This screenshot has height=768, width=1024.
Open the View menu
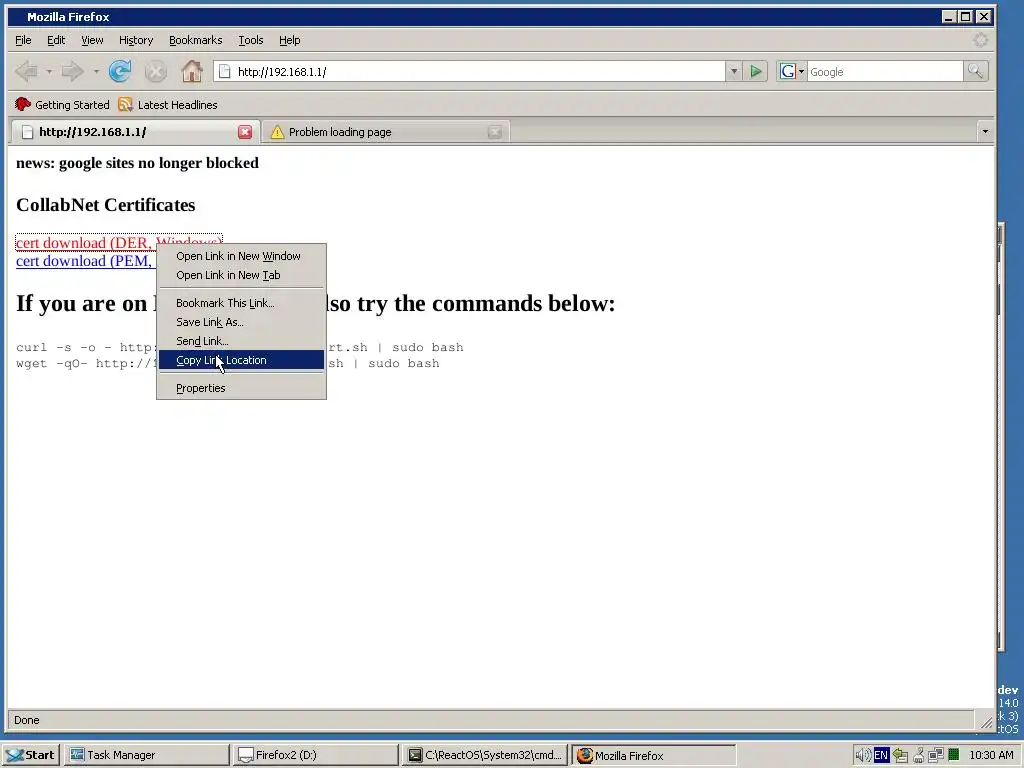tap(92, 40)
